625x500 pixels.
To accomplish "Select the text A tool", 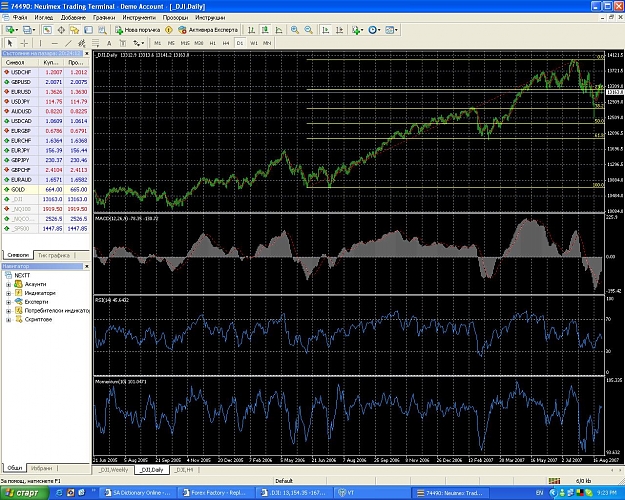I will (x=109, y=43).
